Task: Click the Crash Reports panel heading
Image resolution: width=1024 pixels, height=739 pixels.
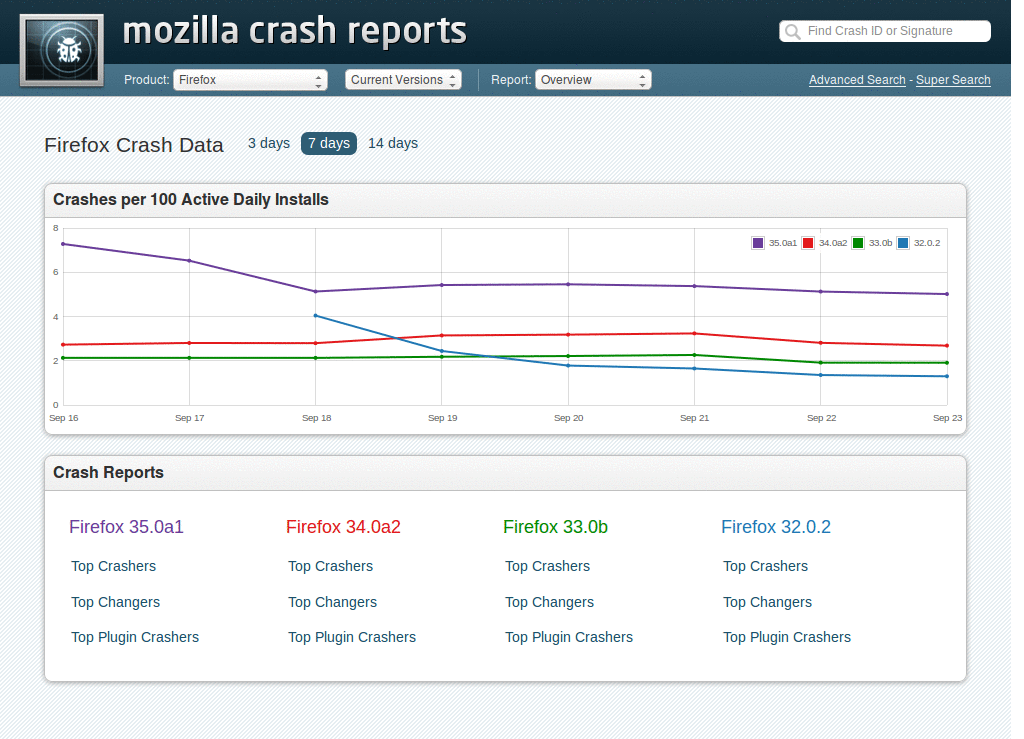Action: [108, 473]
